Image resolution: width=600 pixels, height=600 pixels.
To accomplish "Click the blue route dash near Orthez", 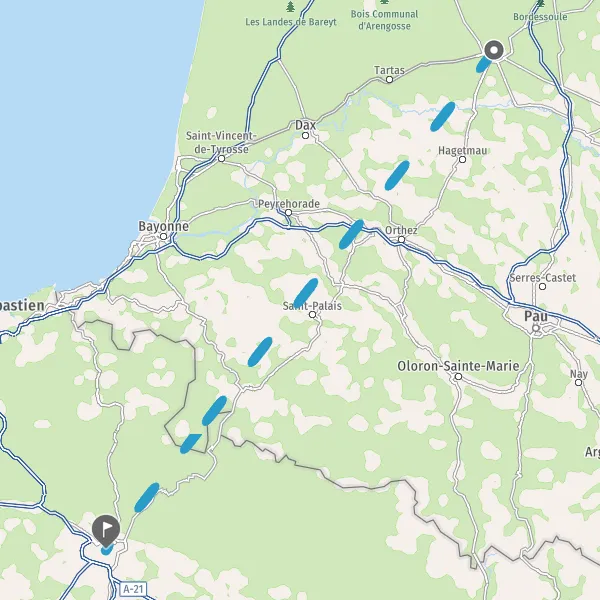I will 351,234.
